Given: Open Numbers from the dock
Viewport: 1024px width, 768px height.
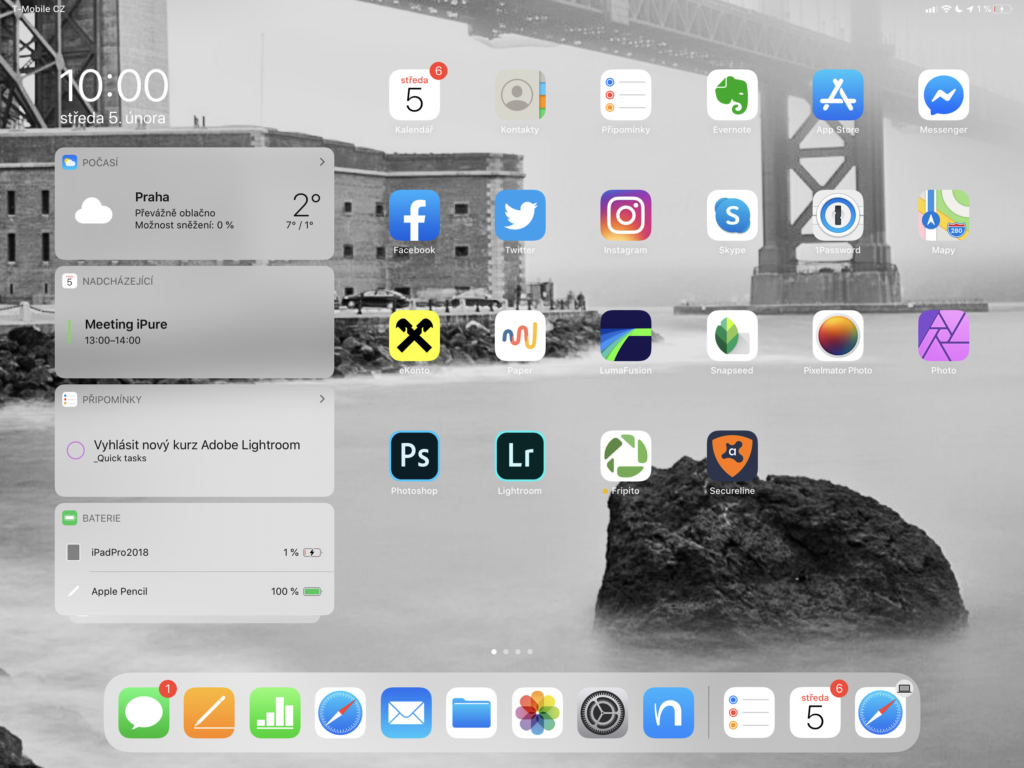Looking at the screenshot, I should coord(275,712).
